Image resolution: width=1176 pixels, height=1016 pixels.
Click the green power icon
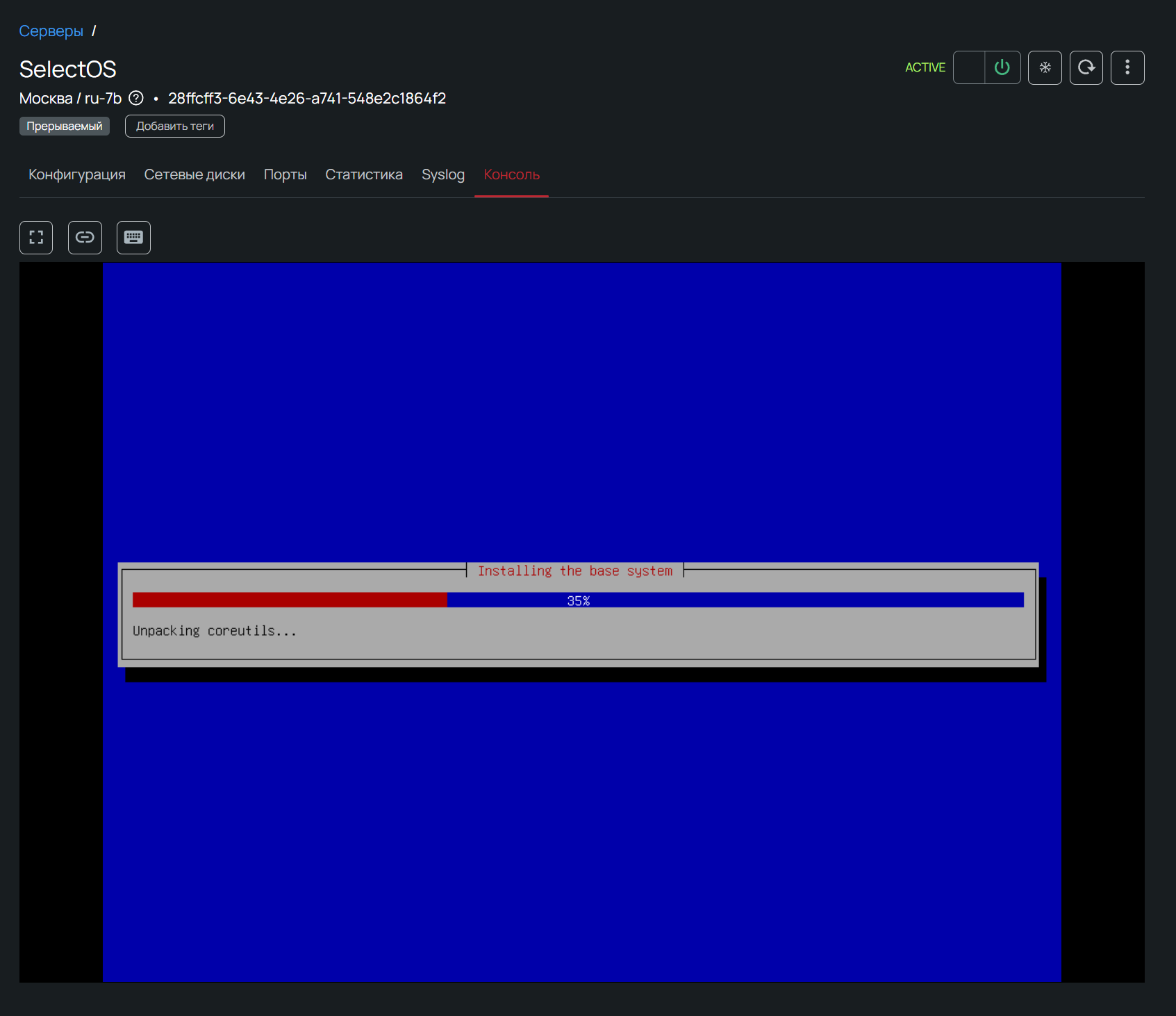coord(1002,67)
